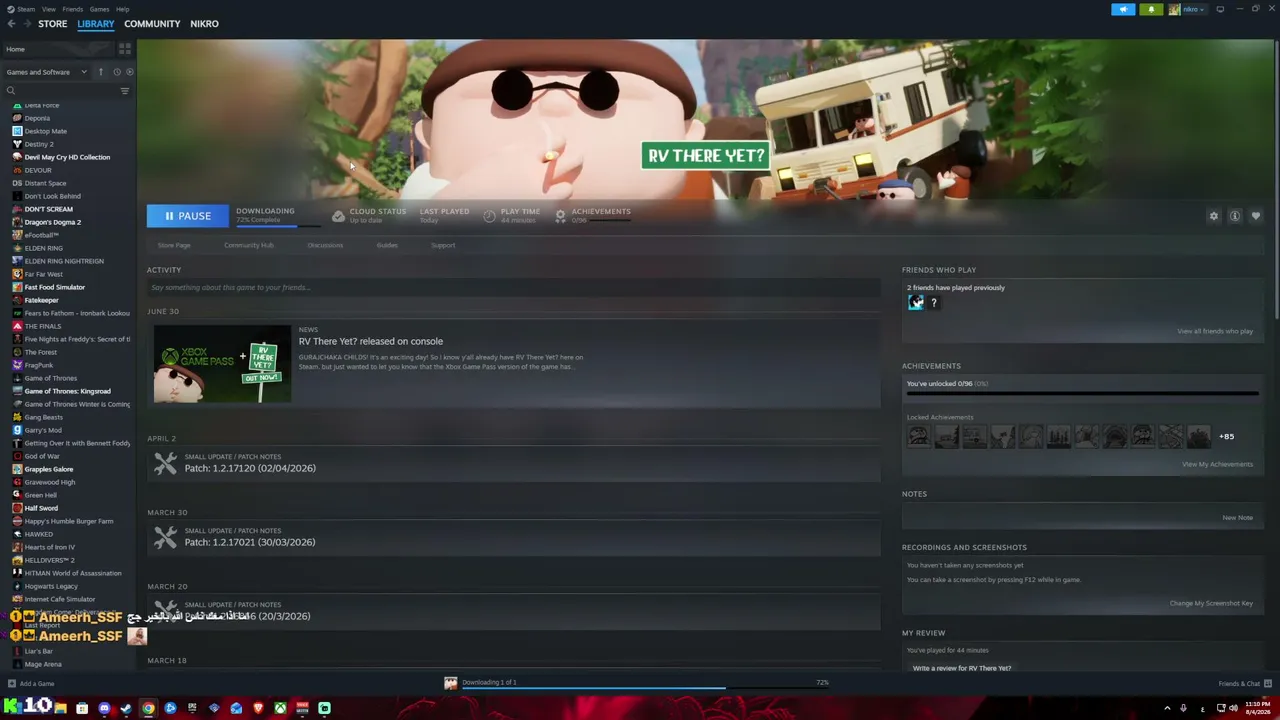Show the game info details icon
The image size is (1280, 720).
(x=1235, y=216)
